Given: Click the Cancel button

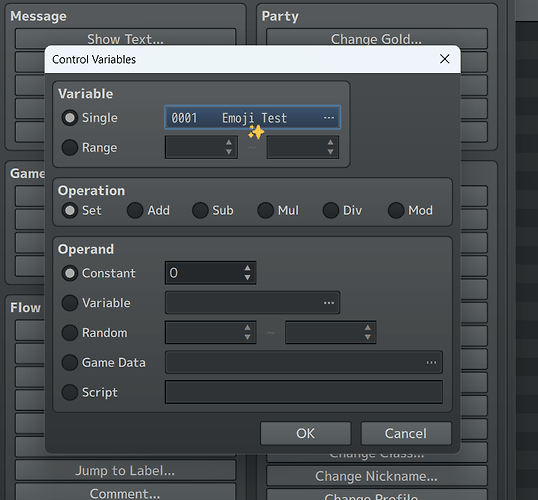Looking at the screenshot, I should pyautogui.click(x=406, y=433).
